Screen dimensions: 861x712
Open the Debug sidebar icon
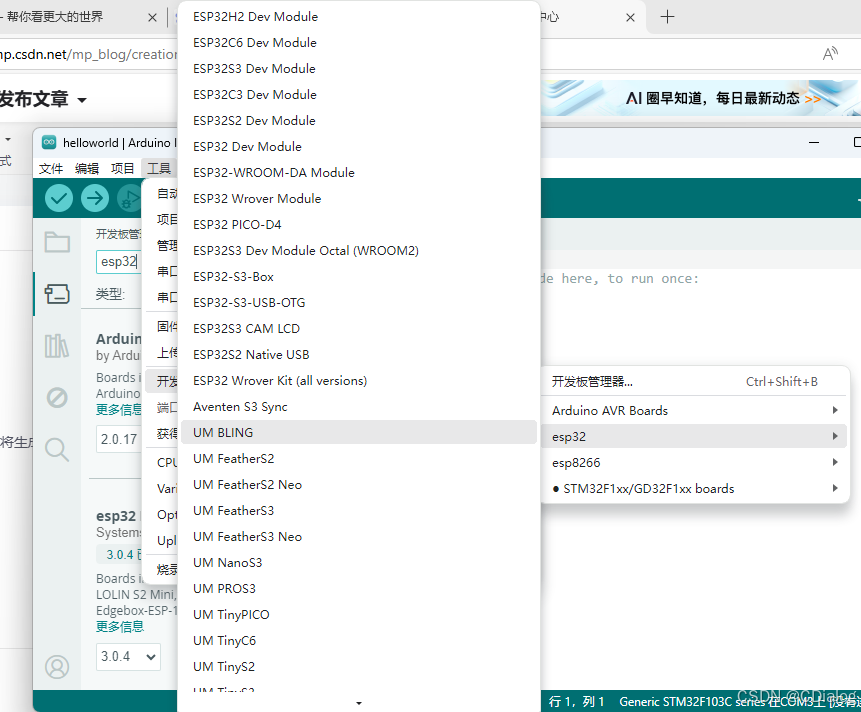57,397
